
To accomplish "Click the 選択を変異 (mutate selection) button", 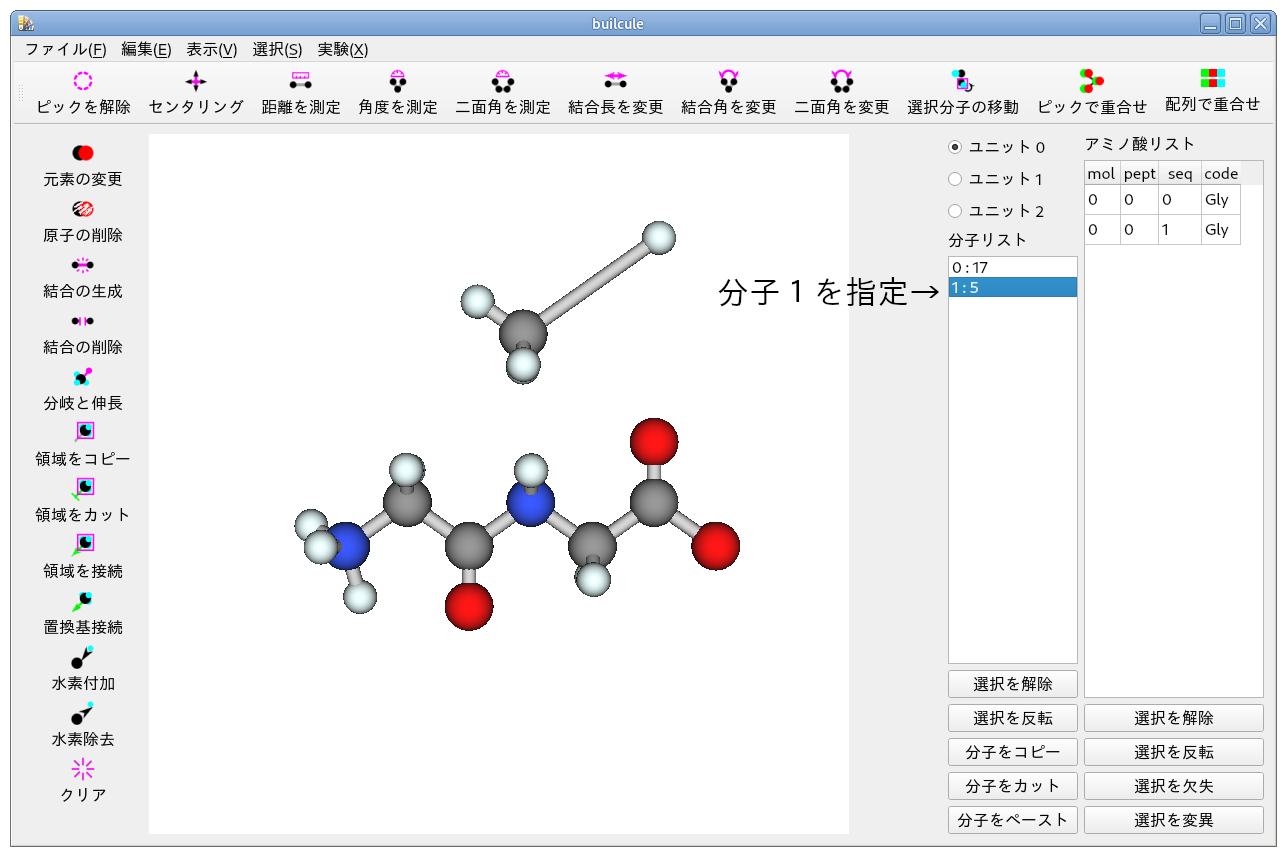I will point(1172,819).
